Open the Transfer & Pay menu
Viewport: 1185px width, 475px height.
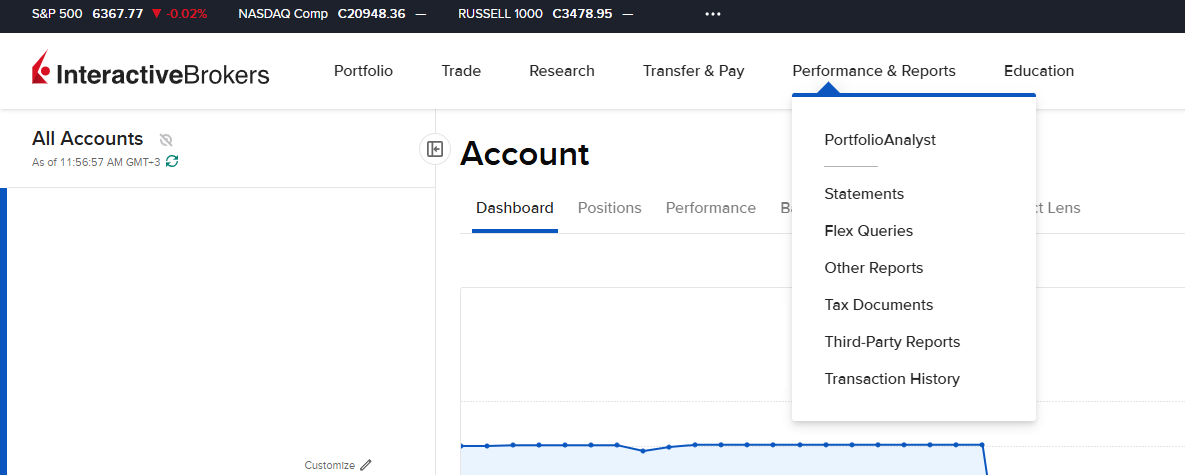694,71
